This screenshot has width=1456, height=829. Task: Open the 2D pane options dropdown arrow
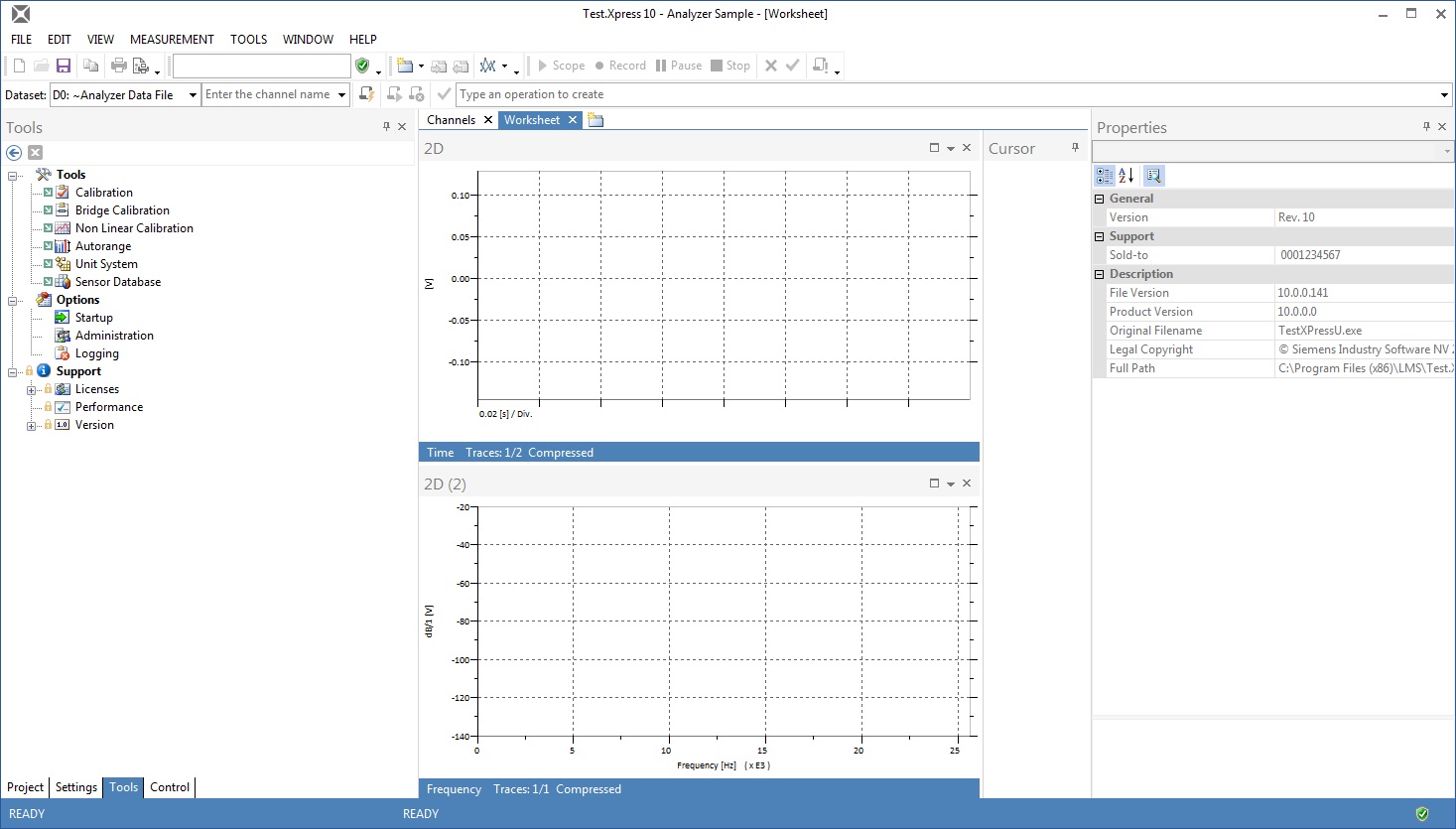(951, 148)
